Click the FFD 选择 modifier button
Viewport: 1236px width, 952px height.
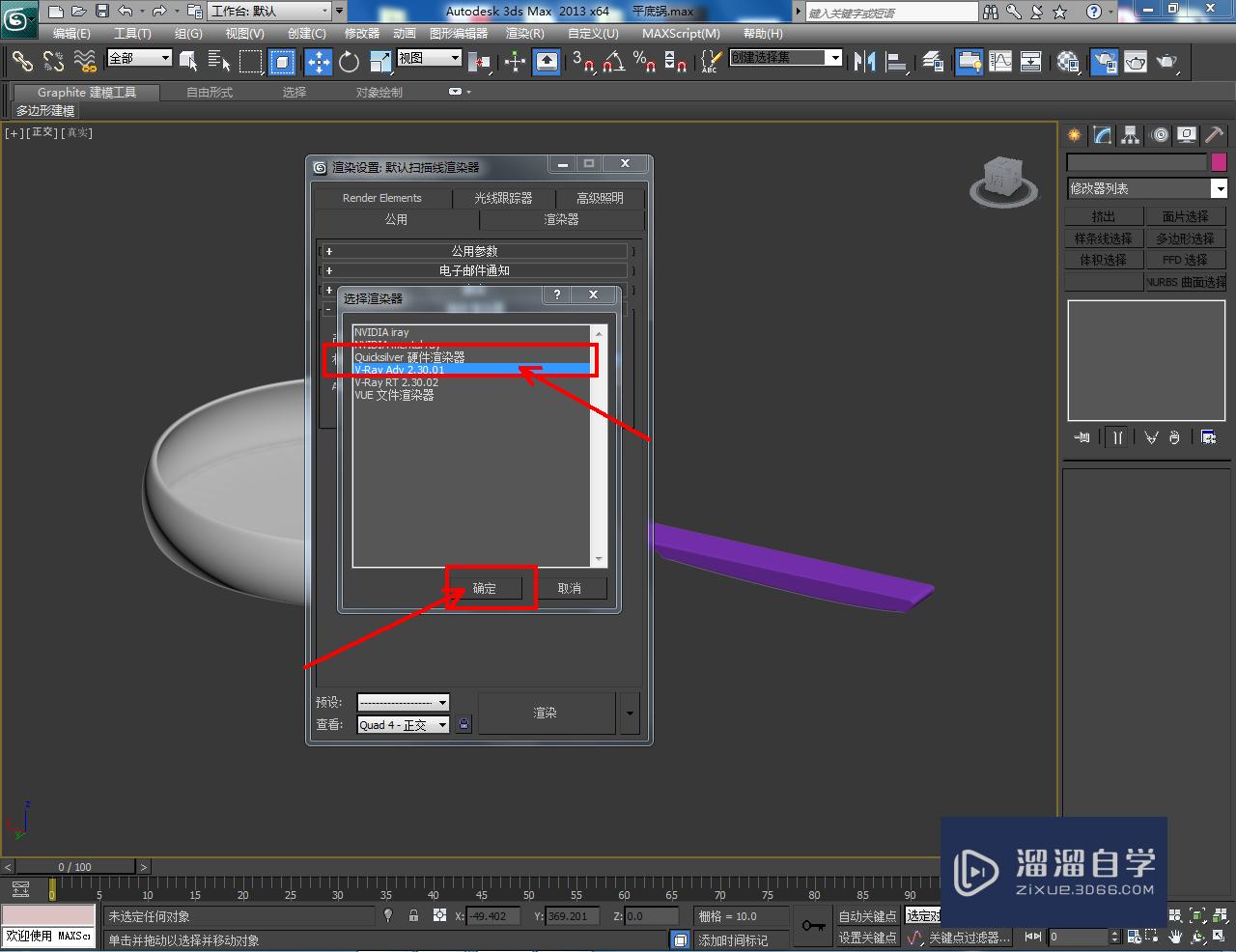1186,260
